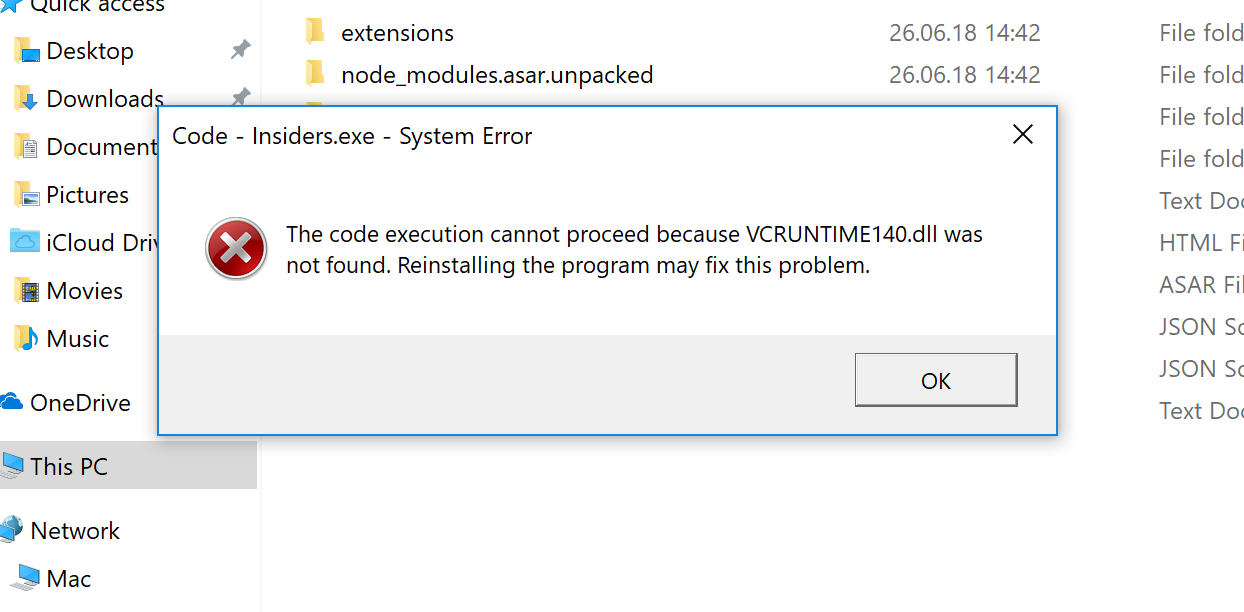
Task: Open the Mac network location
Action: tap(67, 578)
